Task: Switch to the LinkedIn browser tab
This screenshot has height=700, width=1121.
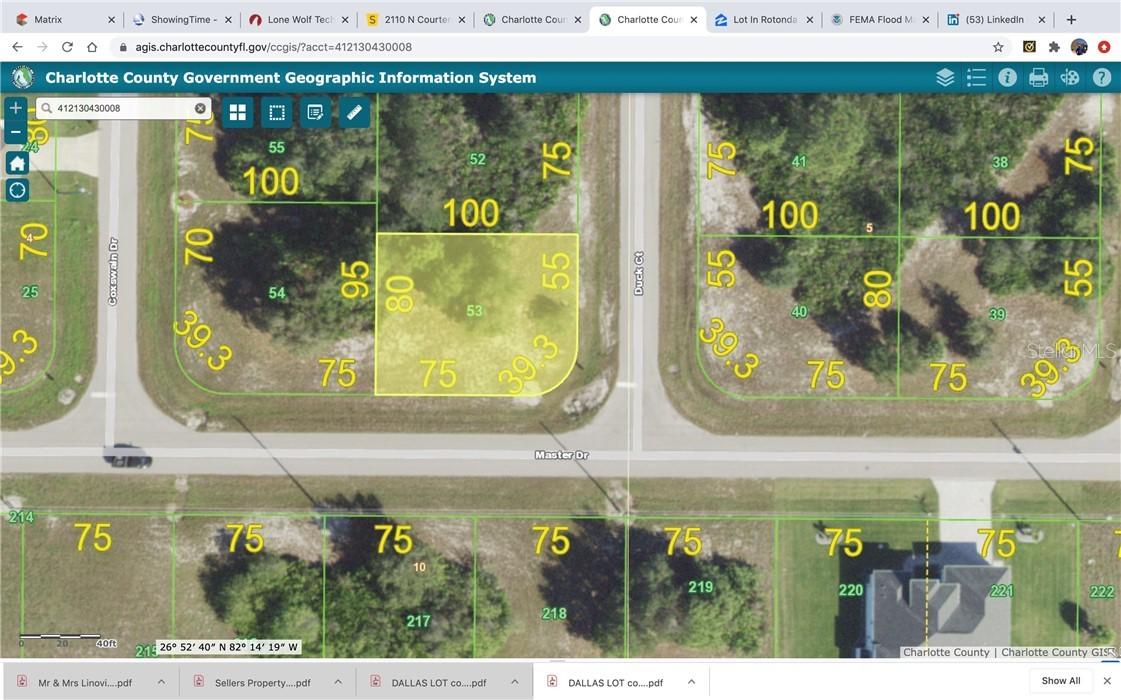Action: tap(993, 19)
